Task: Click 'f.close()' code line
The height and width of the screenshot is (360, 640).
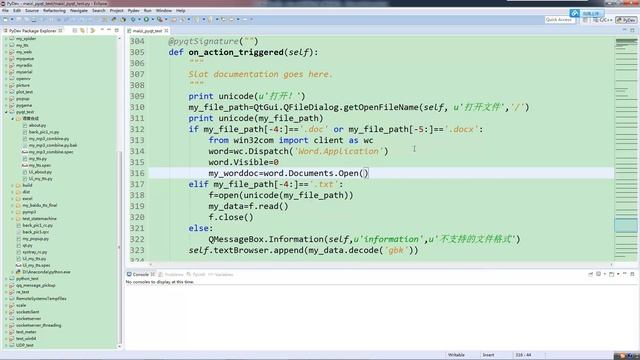Action: 231,217
